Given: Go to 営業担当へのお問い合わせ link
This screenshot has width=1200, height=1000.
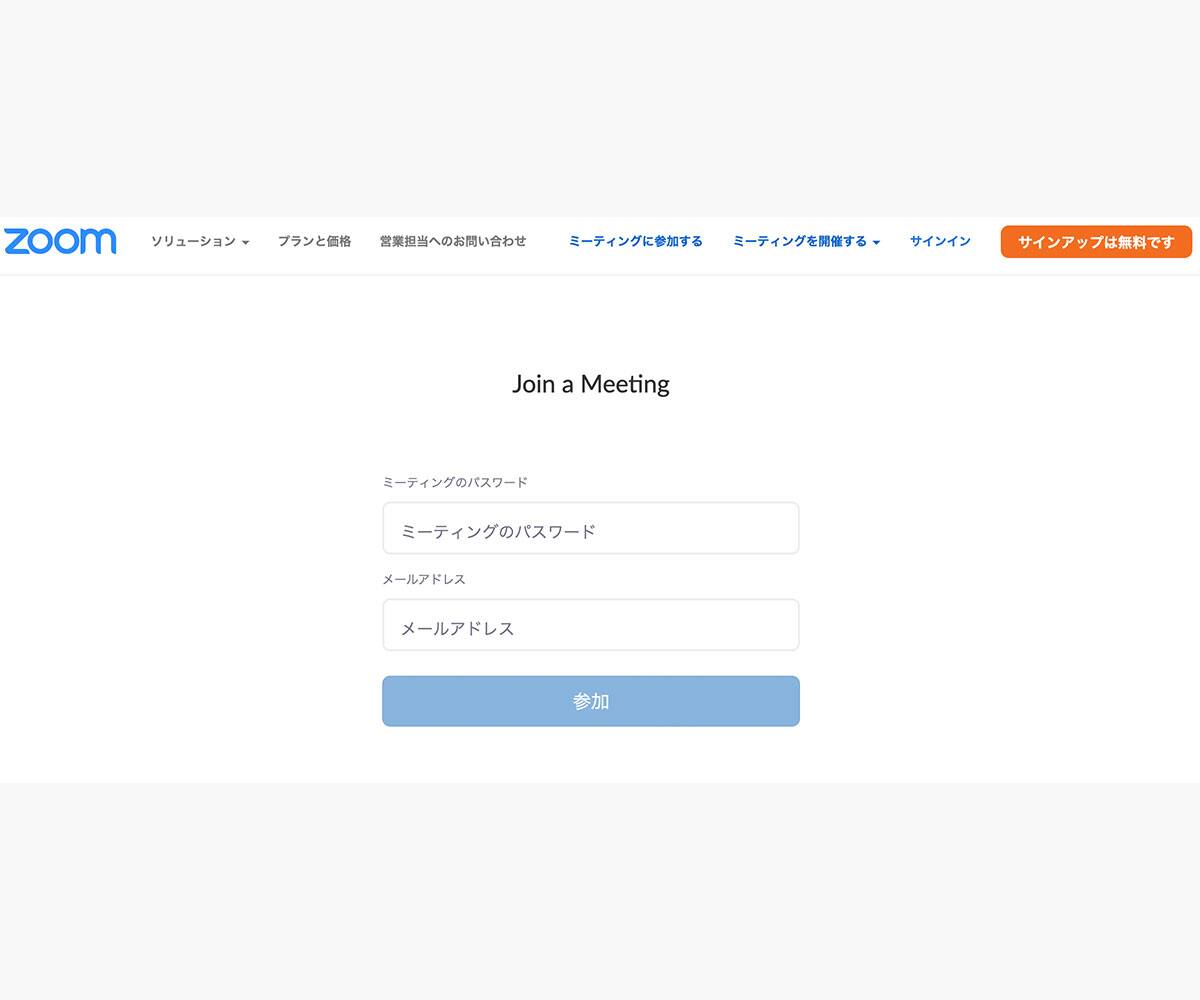Looking at the screenshot, I should pos(452,241).
